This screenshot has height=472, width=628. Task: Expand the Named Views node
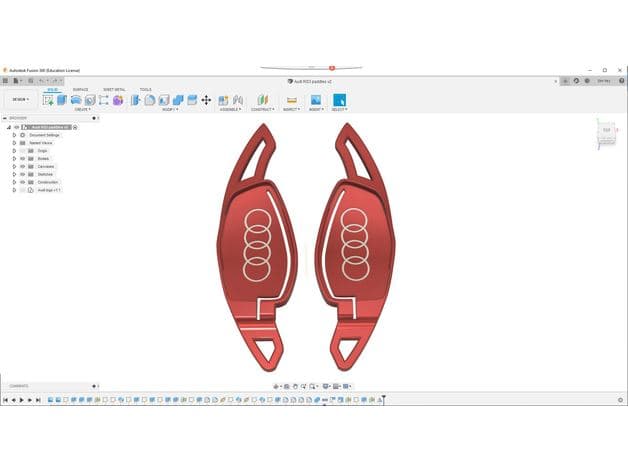[x=14, y=143]
